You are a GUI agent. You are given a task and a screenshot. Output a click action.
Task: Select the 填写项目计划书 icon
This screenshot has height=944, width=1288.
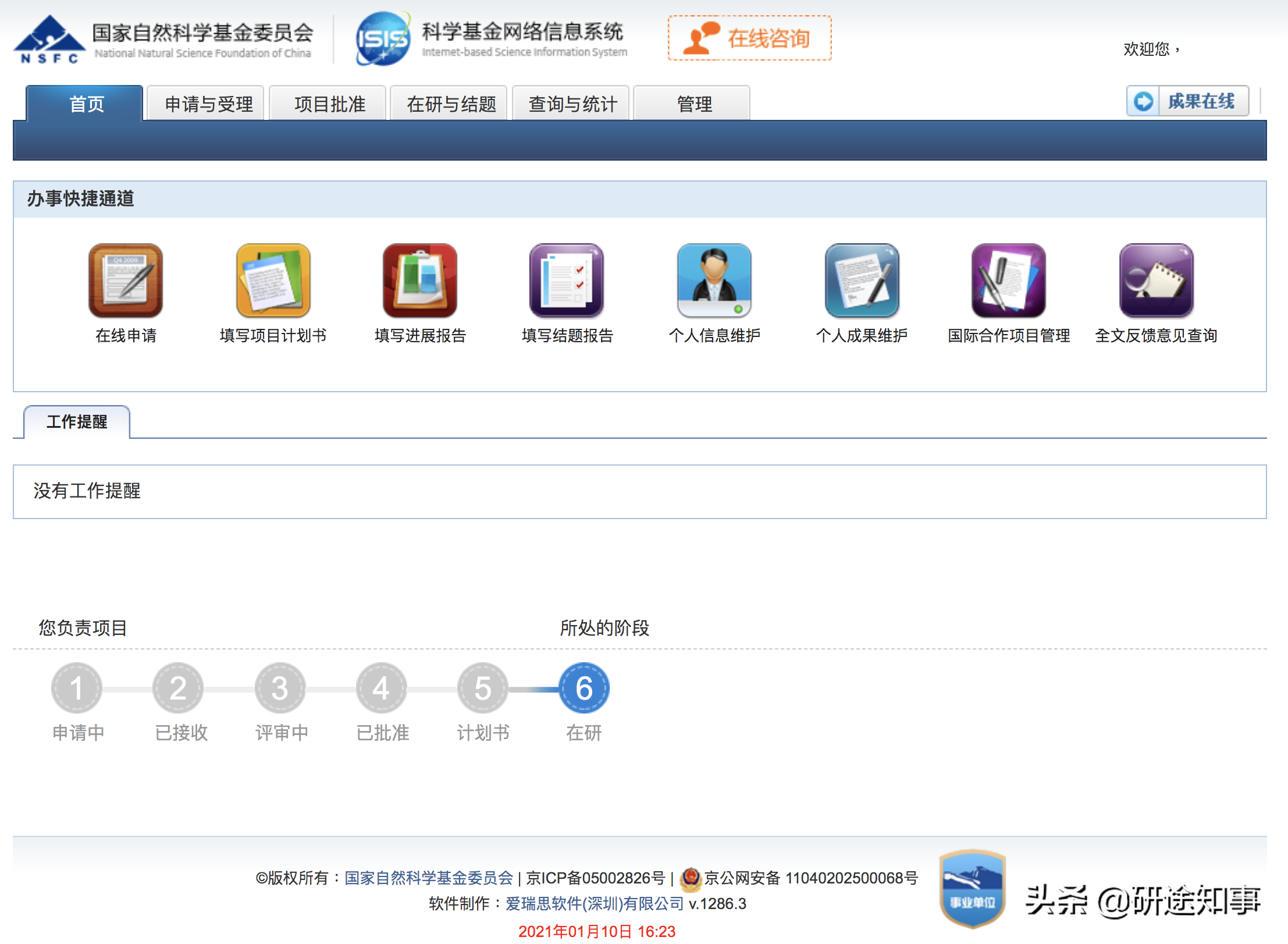[273, 282]
